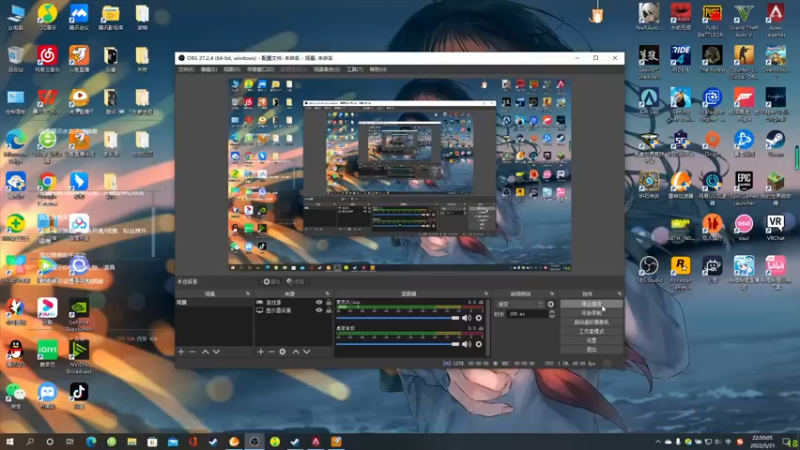The width and height of the screenshot is (800, 450).
Task: Pop out the Scenes dock via header icon
Action: pyautogui.click(x=248, y=294)
